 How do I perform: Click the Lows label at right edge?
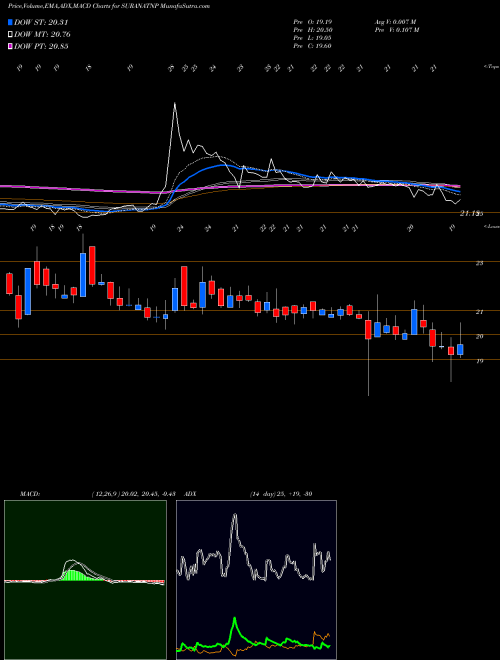point(492,226)
